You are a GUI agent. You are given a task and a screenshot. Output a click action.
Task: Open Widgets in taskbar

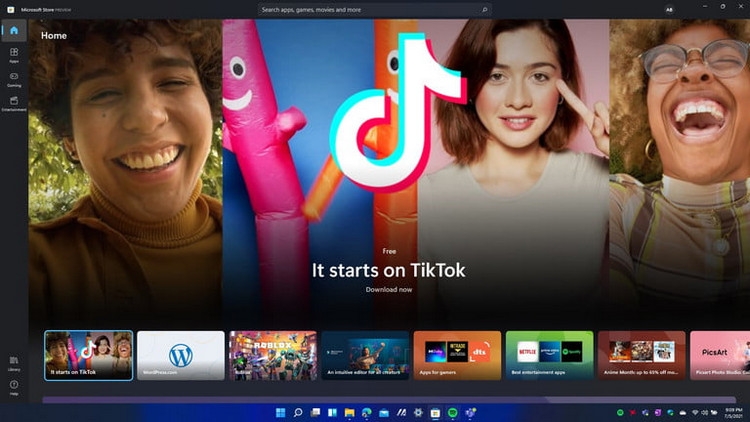point(332,412)
